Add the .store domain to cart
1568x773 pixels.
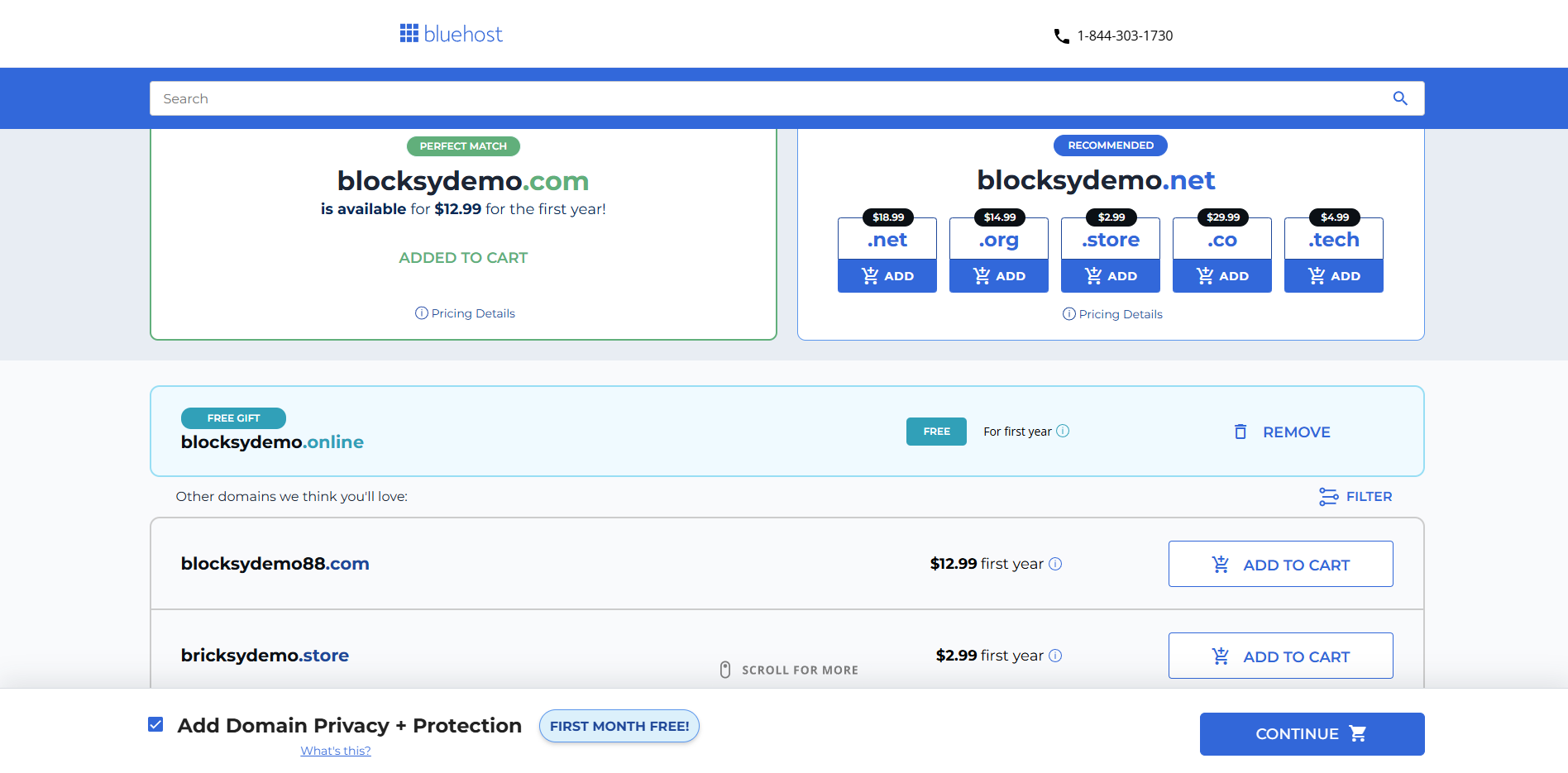pyautogui.click(x=1111, y=276)
